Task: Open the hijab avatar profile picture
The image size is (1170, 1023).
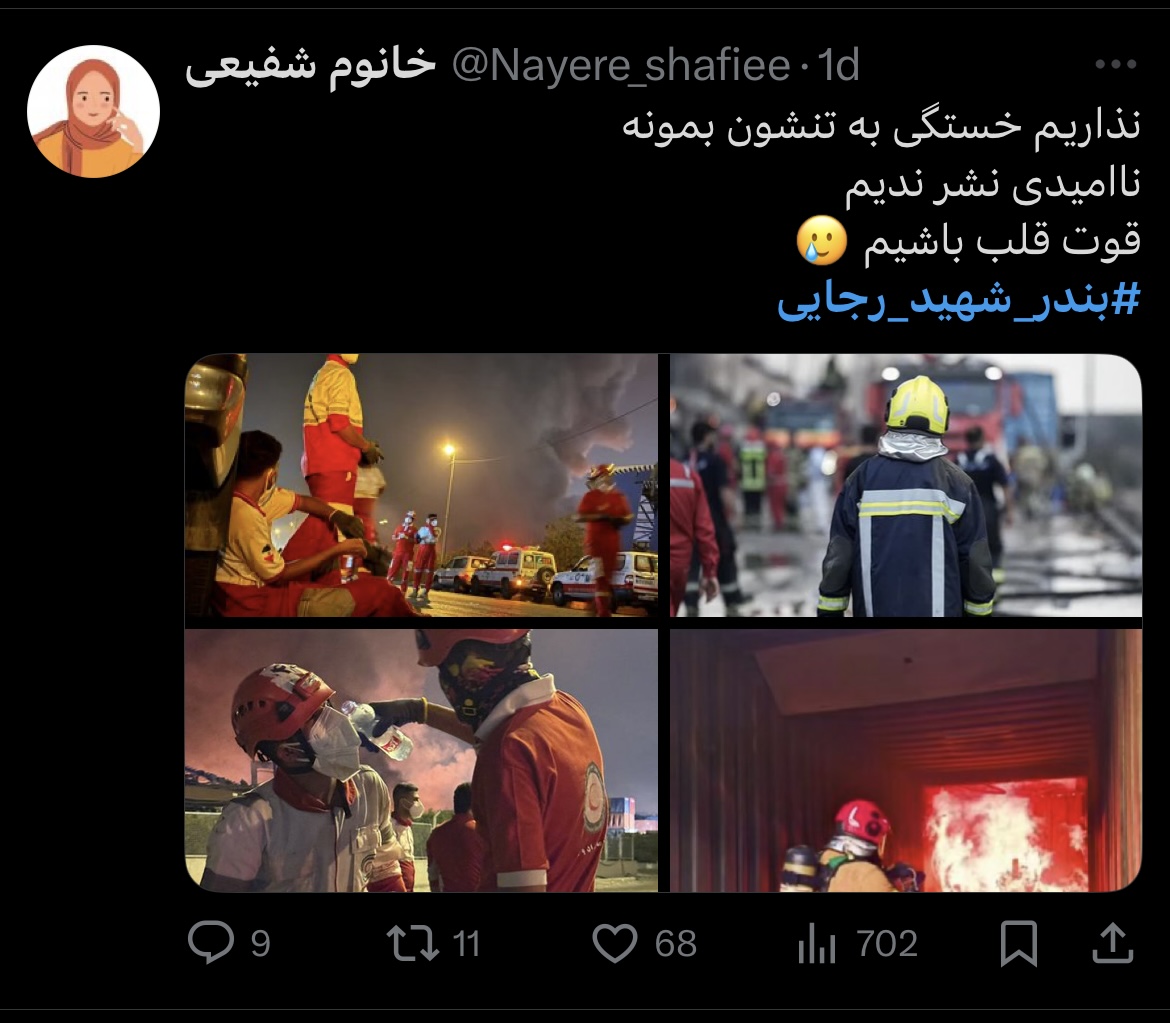Action: tap(93, 111)
